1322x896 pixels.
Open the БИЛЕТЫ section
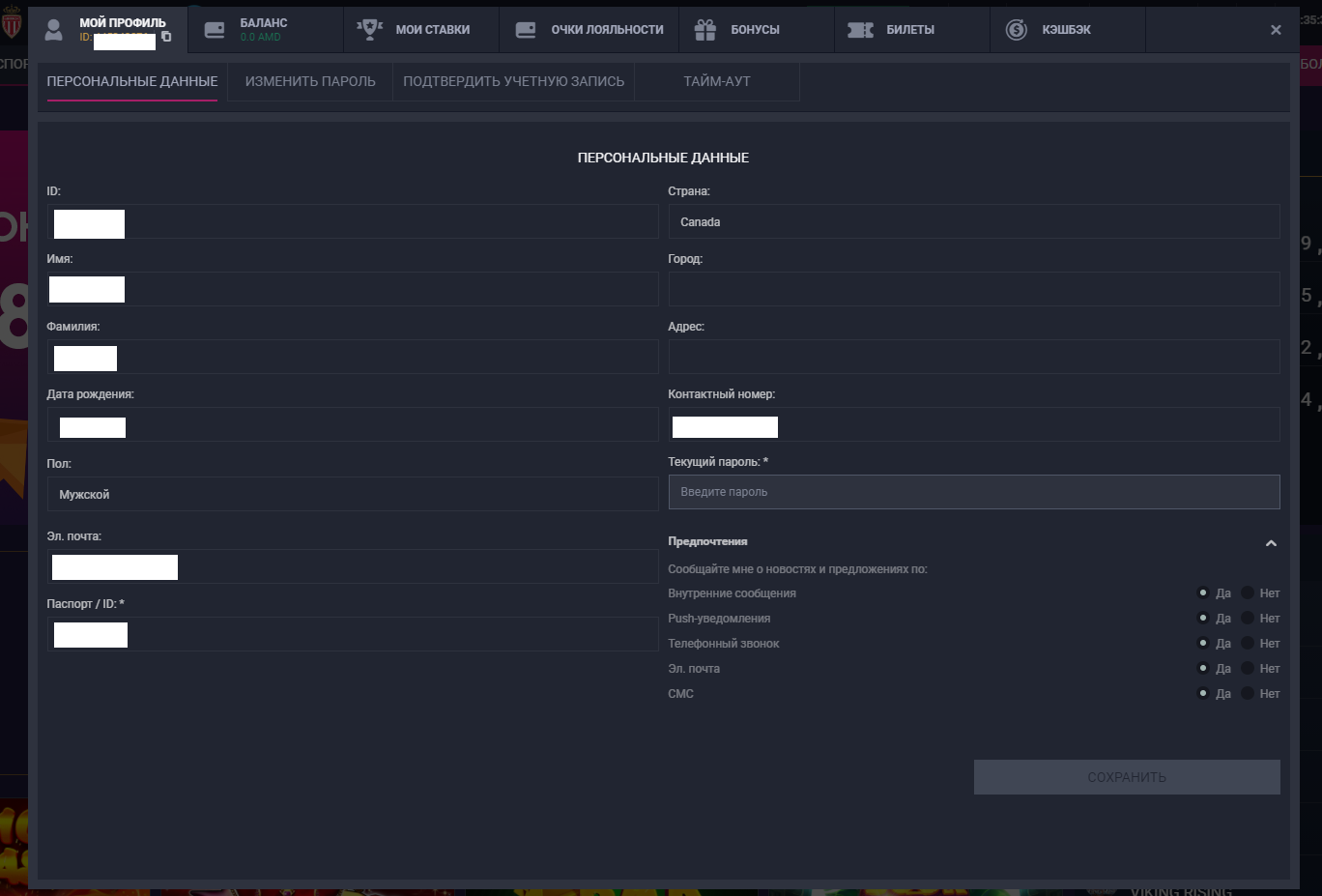(x=912, y=30)
